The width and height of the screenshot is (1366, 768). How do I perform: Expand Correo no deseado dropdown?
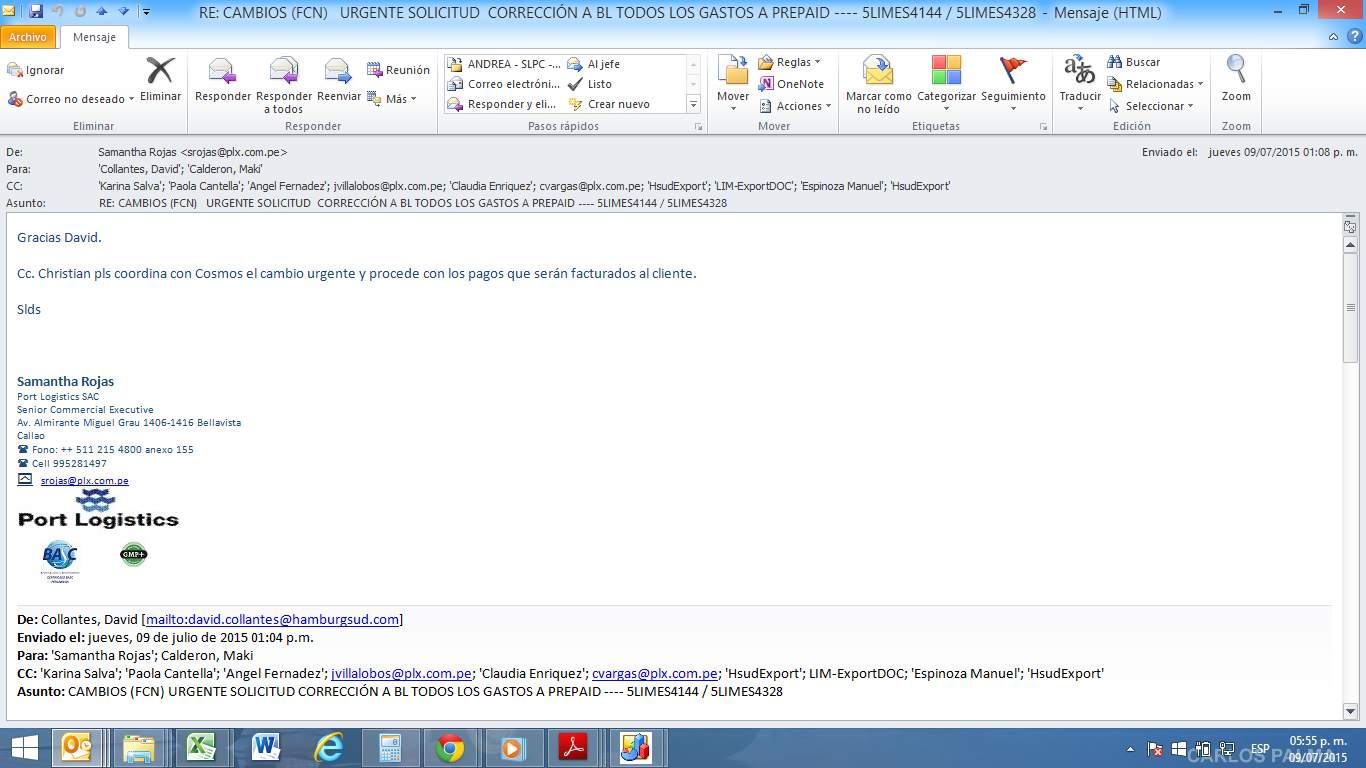132,99
